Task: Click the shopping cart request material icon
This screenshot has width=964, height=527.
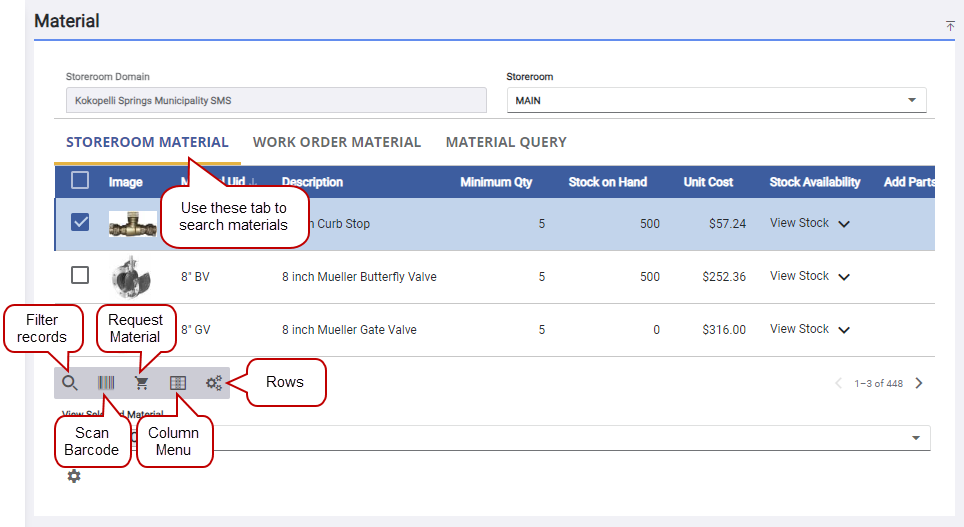Action: click(x=142, y=383)
